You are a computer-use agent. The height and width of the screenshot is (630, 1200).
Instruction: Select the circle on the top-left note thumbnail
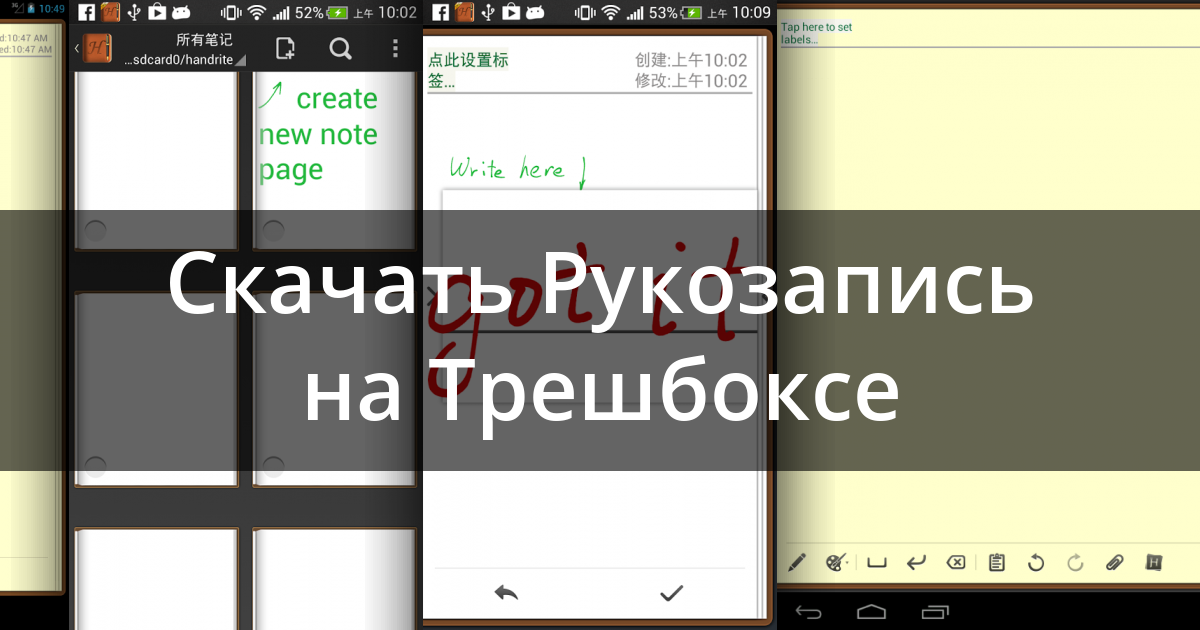(x=95, y=231)
